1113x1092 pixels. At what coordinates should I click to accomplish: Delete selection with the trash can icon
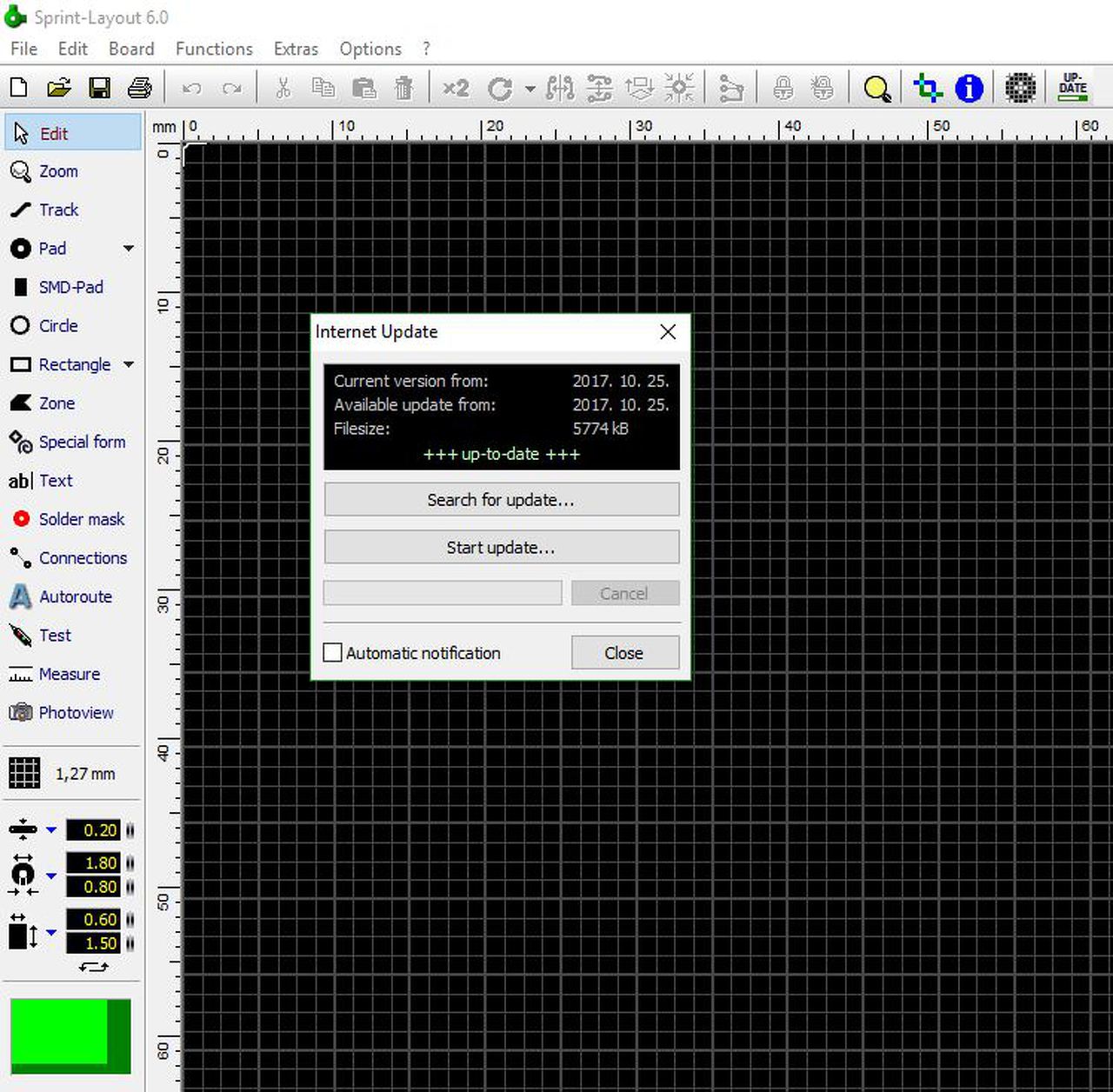[x=403, y=88]
